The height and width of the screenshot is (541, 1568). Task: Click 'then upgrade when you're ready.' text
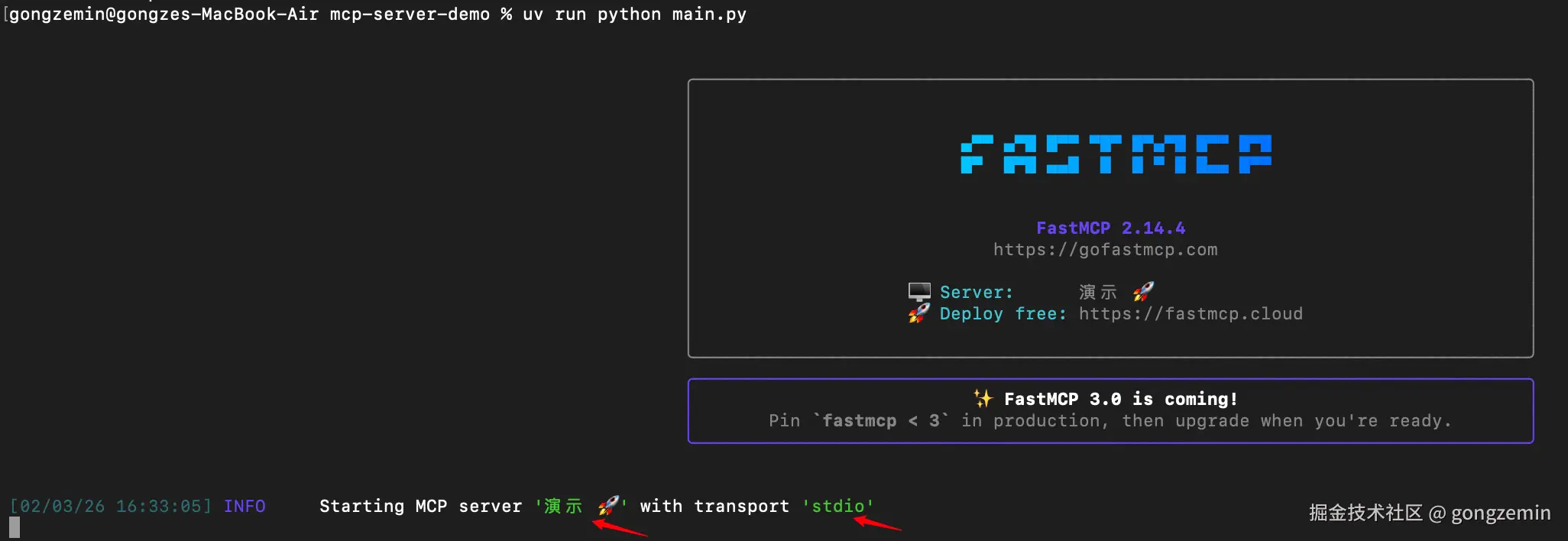tap(1286, 421)
